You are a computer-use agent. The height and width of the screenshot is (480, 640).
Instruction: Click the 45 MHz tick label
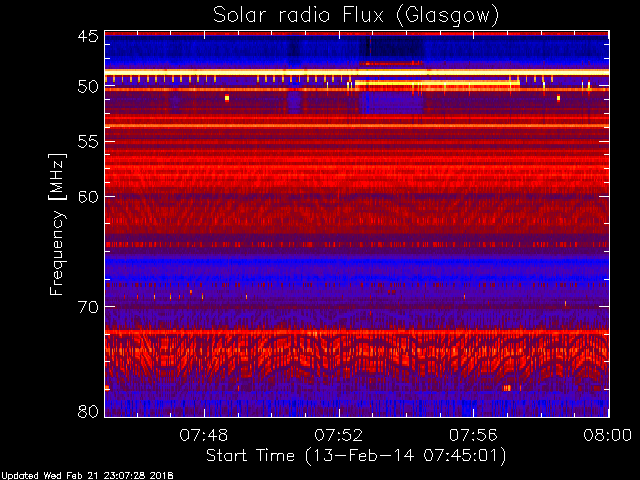click(x=88, y=36)
